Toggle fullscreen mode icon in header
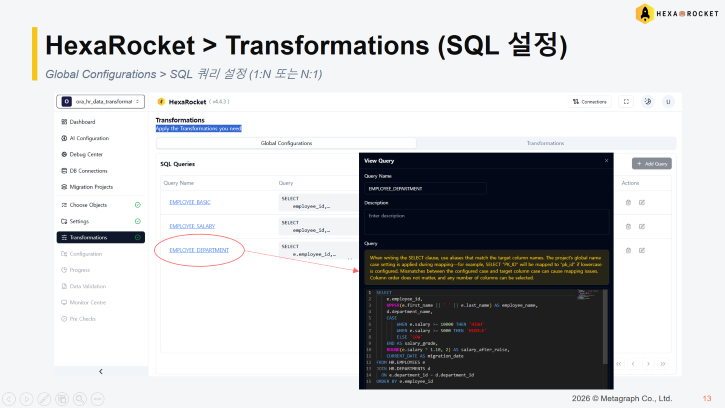 627,102
